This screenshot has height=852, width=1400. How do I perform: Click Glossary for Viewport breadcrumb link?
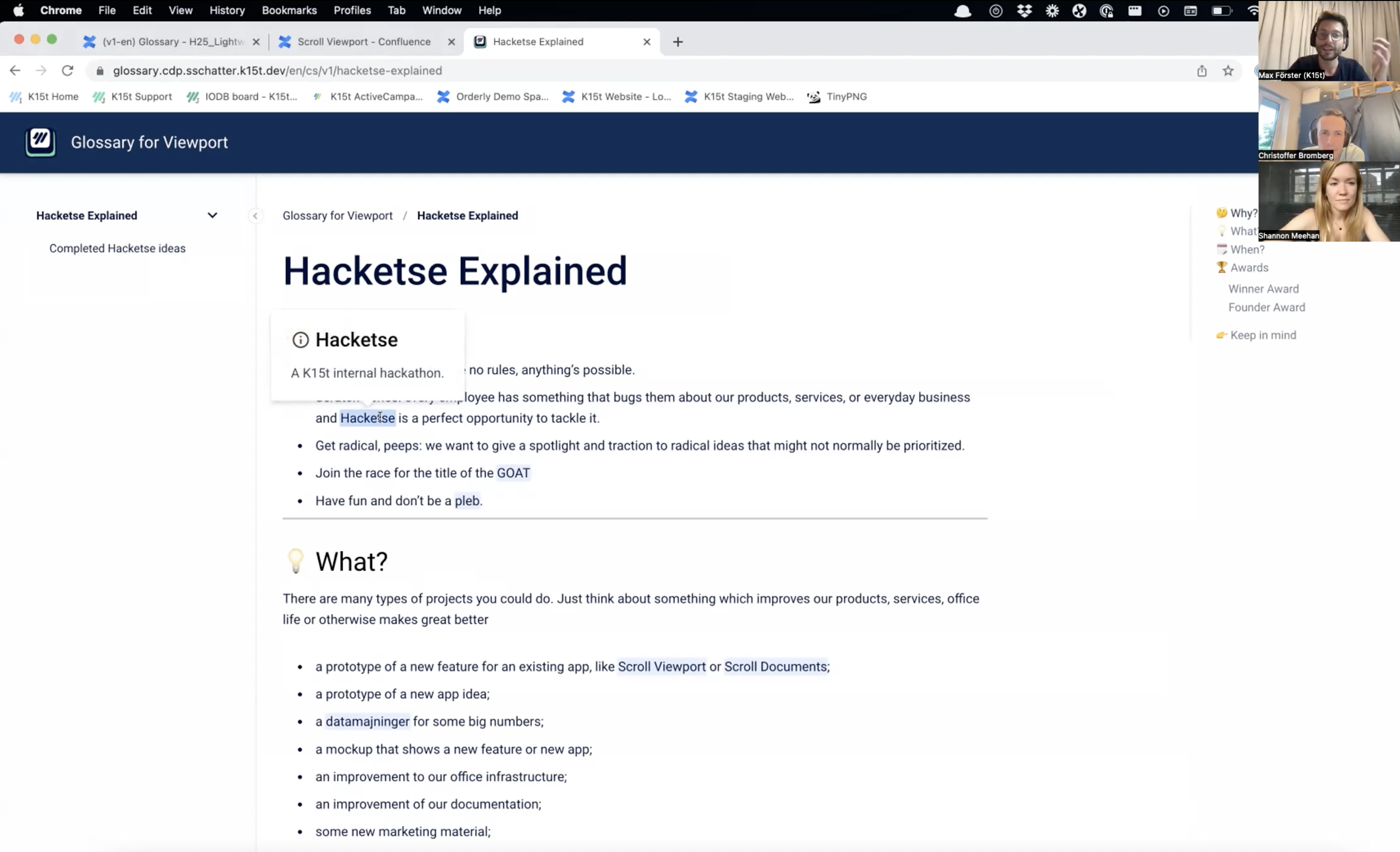[x=338, y=216]
